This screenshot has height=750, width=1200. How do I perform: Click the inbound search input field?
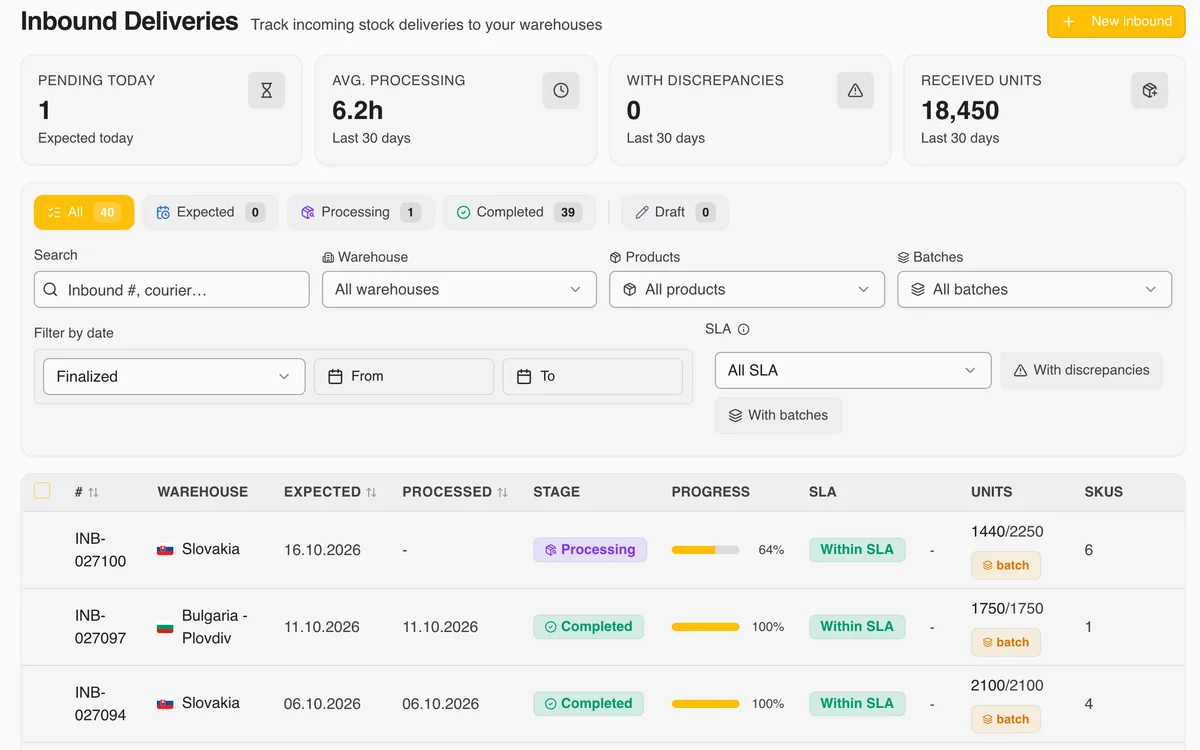tap(172, 289)
